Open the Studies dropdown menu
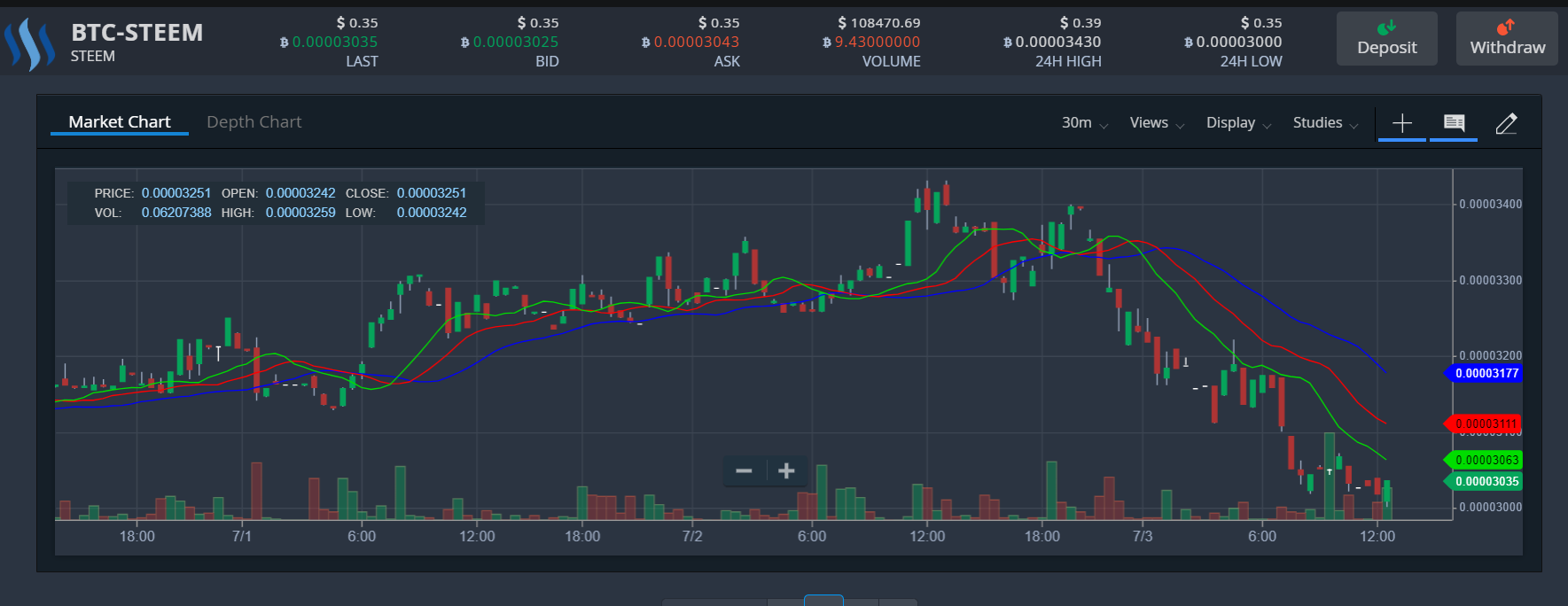The width and height of the screenshot is (1568, 606). [1325, 123]
